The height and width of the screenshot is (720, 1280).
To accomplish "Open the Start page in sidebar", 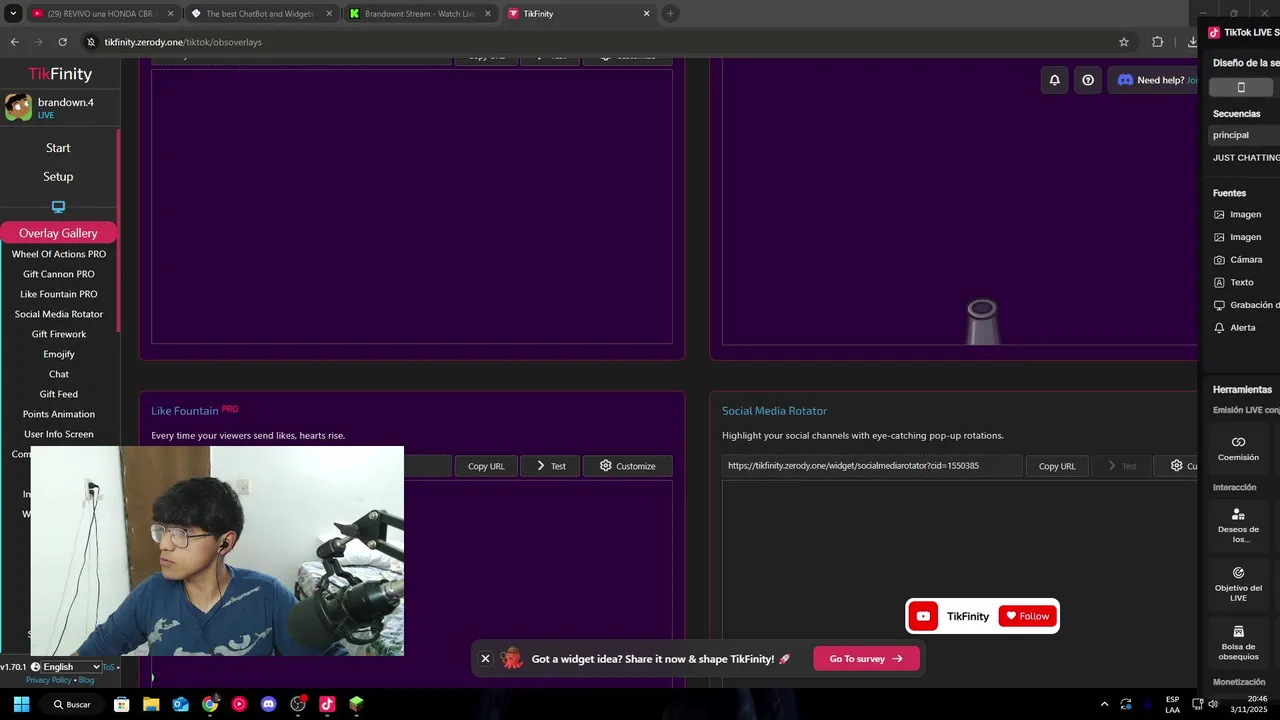I will [58, 148].
